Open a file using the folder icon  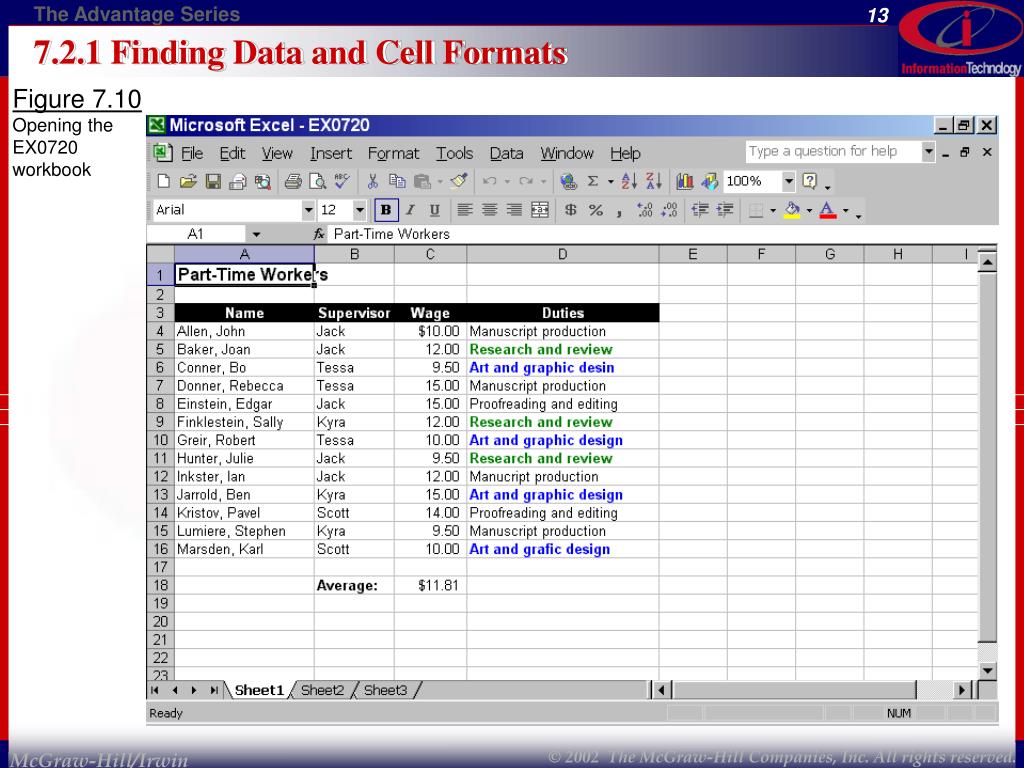[x=188, y=182]
